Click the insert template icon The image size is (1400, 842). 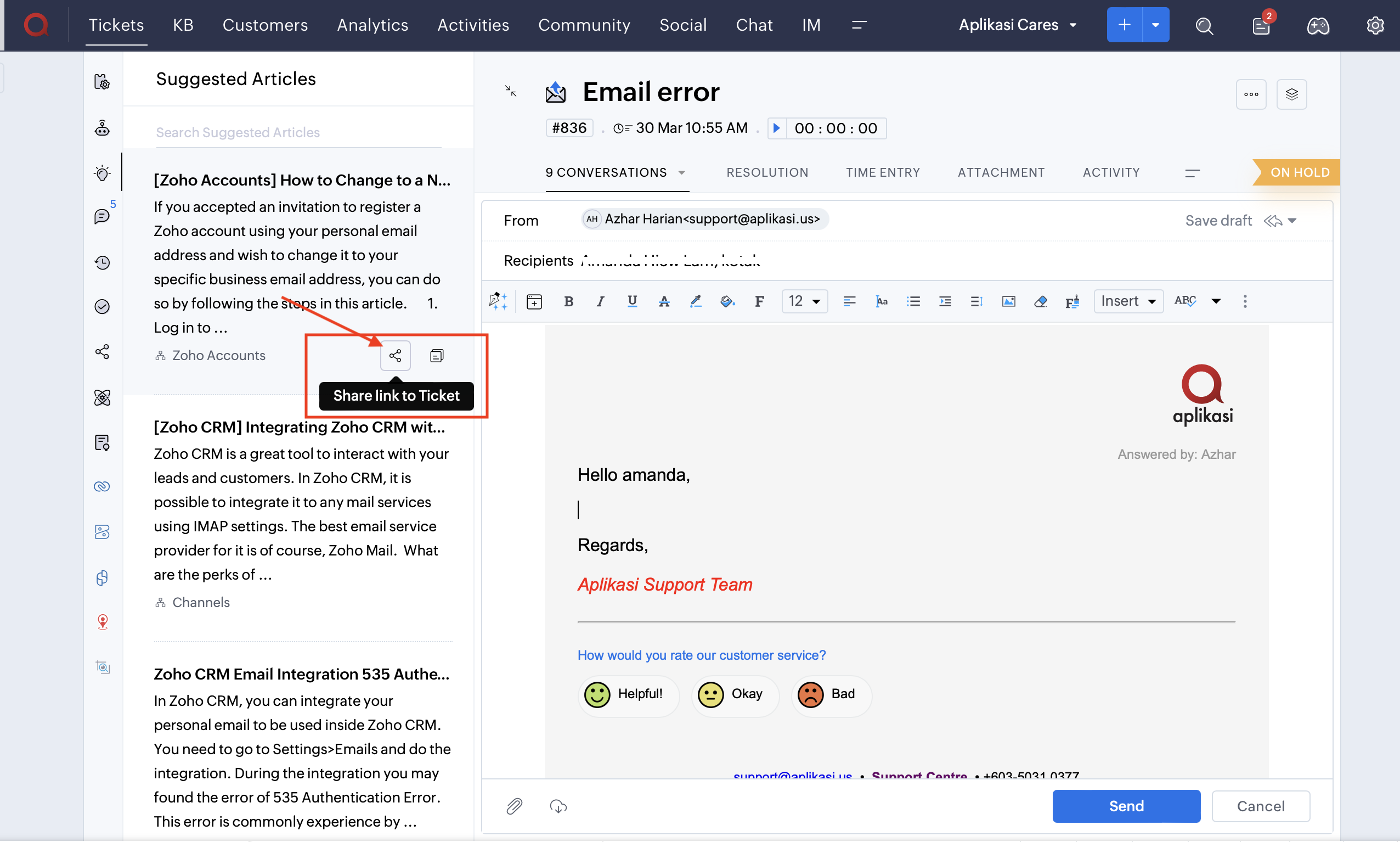[x=534, y=301]
